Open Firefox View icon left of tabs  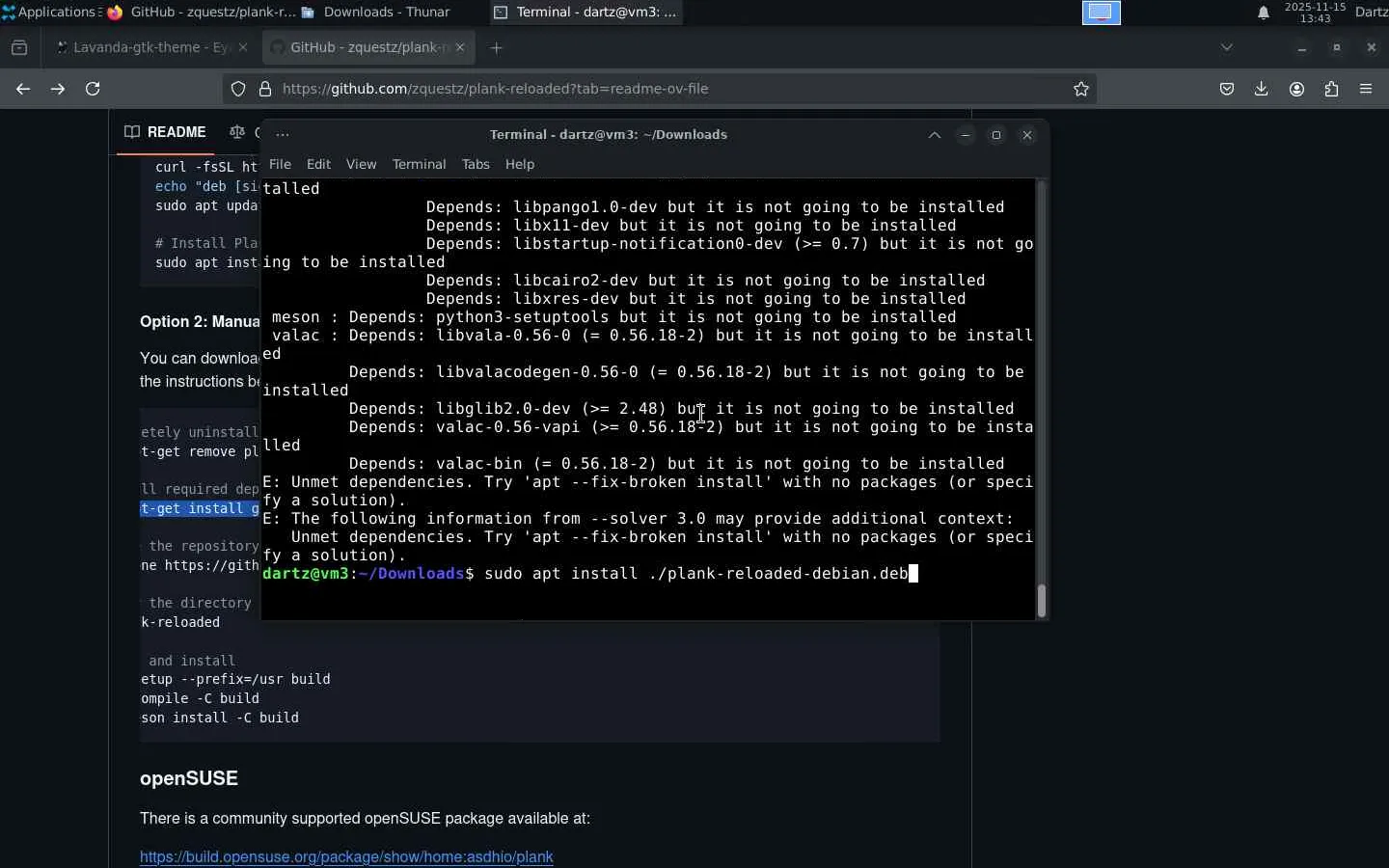click(x=19, y=47)
